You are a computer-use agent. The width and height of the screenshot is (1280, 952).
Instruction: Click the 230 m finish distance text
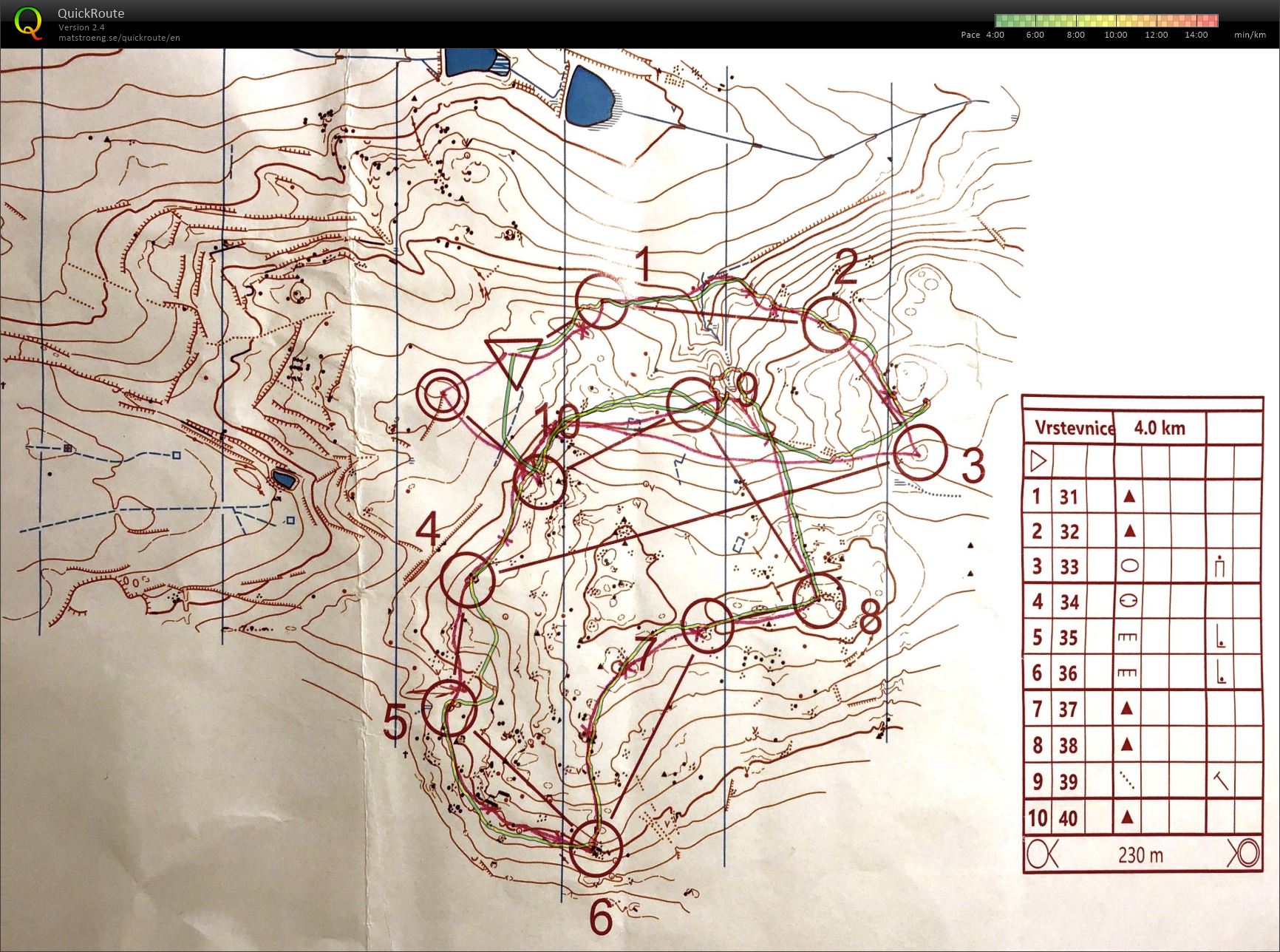(x=1140, y=856)
